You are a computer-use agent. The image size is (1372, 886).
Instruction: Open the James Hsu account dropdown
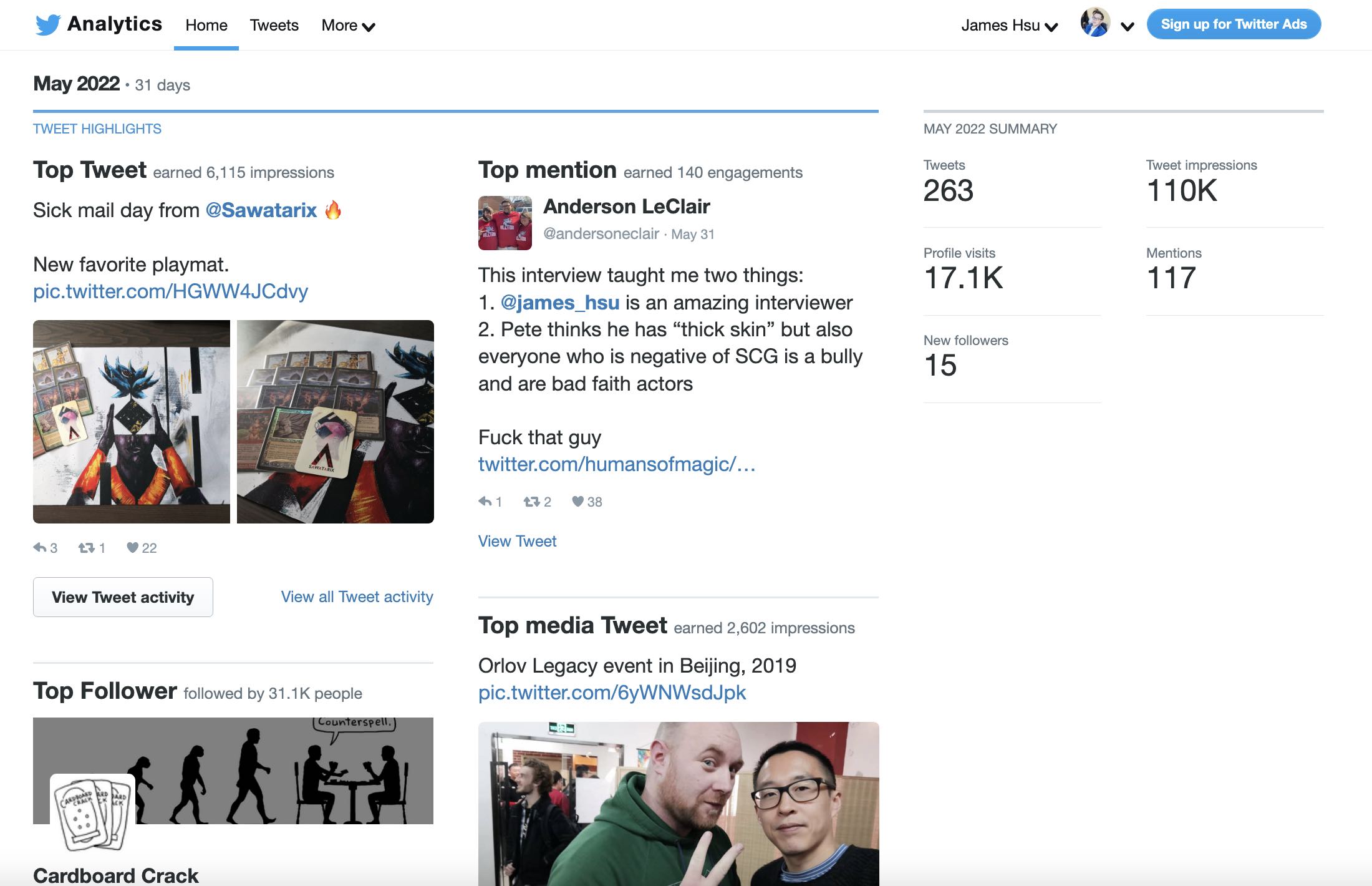tap(1009, 26)
